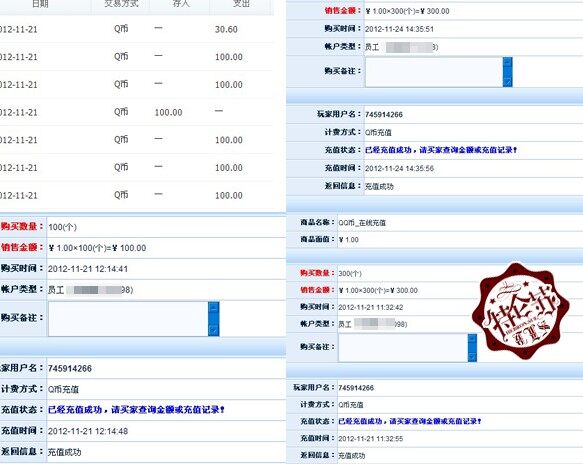Click blue 已经充值成功 status above 2012-11-21 11:32:55
Image resolution: width=583 pixels, height=464 pixels.
(x=410, y=422)
